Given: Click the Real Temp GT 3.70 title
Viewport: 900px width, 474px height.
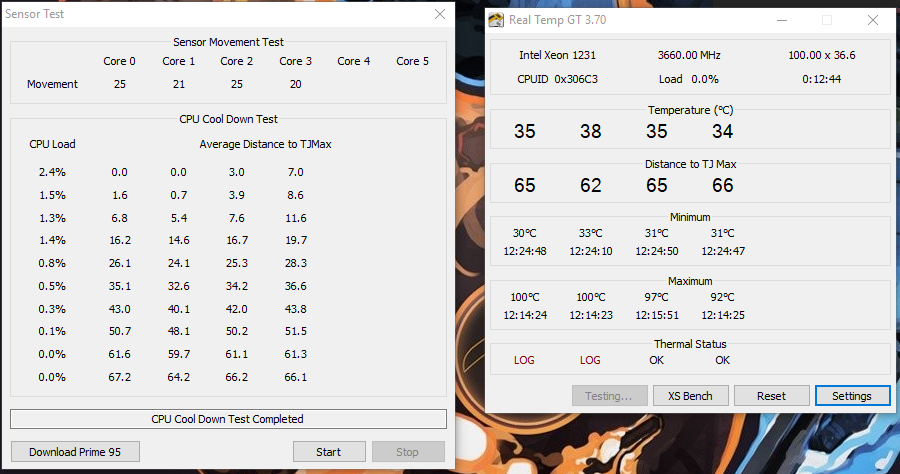Looking at the screenshot, I should (x=557, y=20).
